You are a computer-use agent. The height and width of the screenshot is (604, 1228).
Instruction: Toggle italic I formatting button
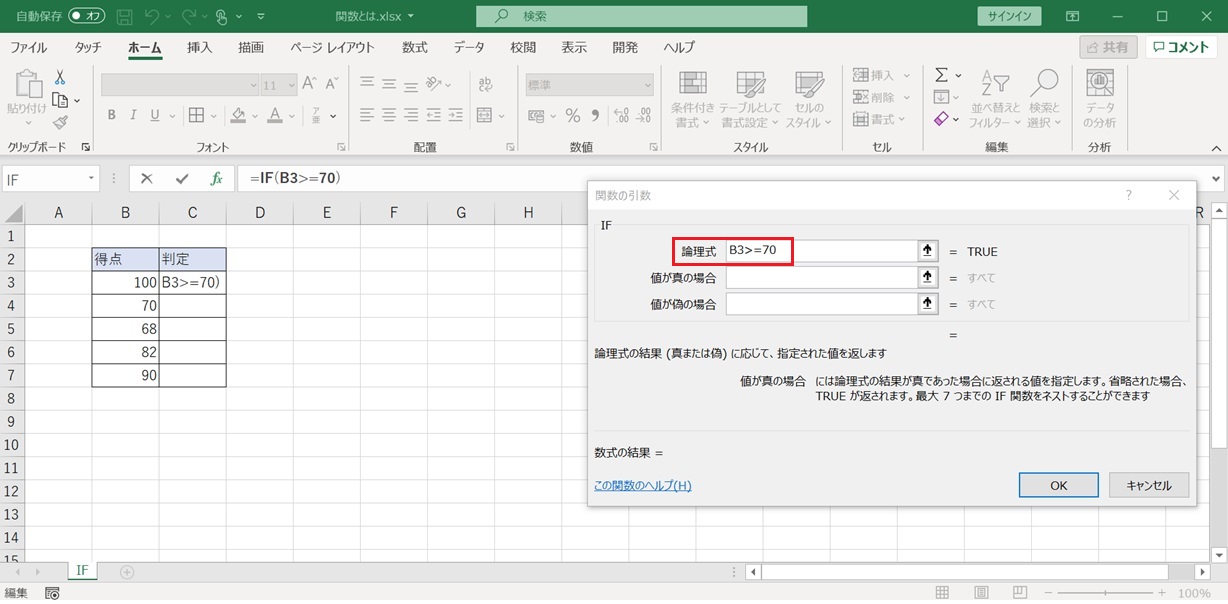pos(134,115)
